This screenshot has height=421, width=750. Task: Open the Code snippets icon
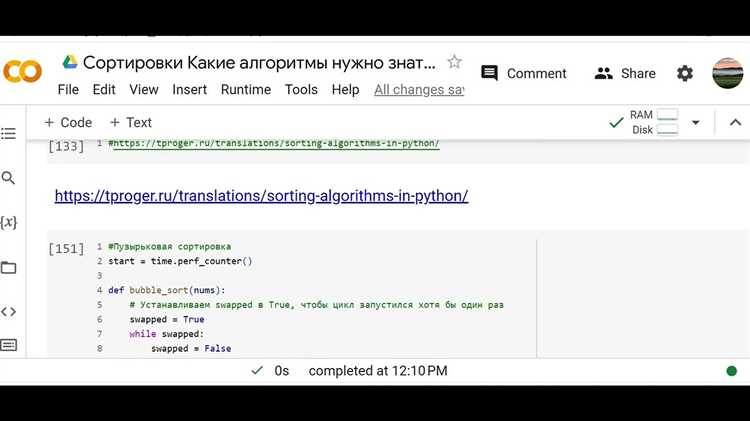(9, 312)
